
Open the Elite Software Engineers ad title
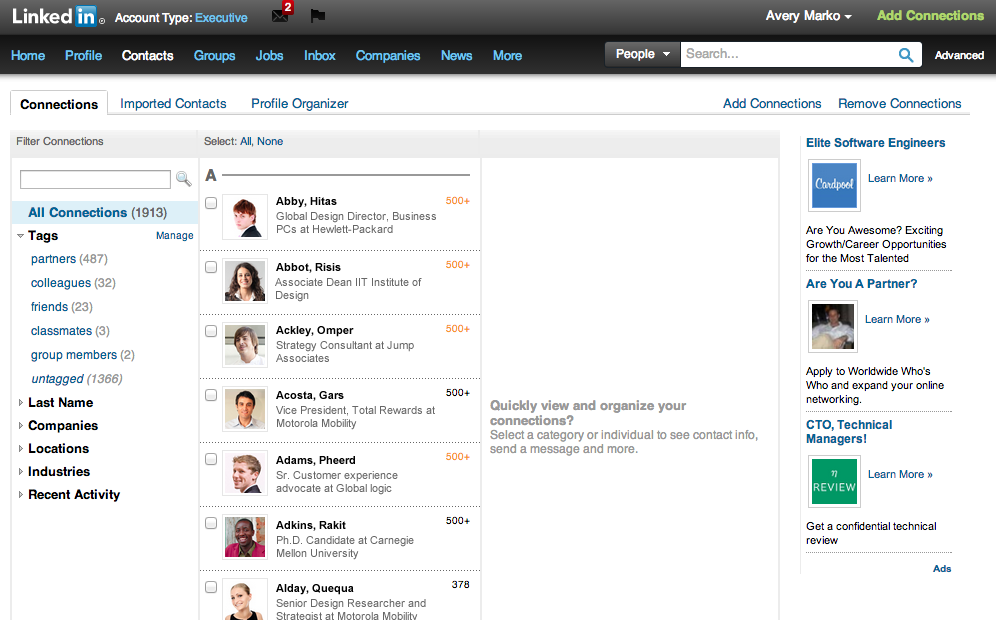click(875, 143)
